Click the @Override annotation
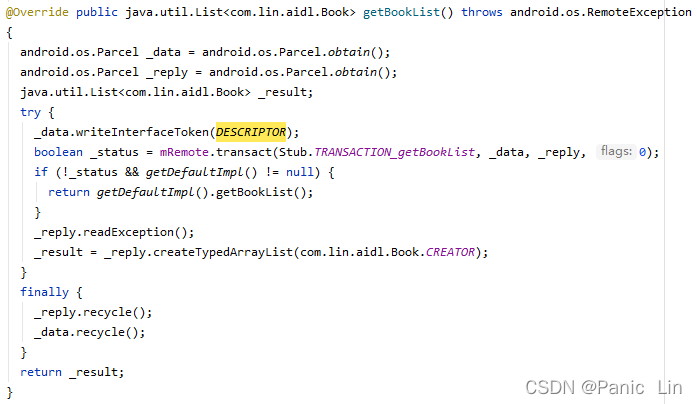Screen dimensions: 697x404 coord(37,12)
